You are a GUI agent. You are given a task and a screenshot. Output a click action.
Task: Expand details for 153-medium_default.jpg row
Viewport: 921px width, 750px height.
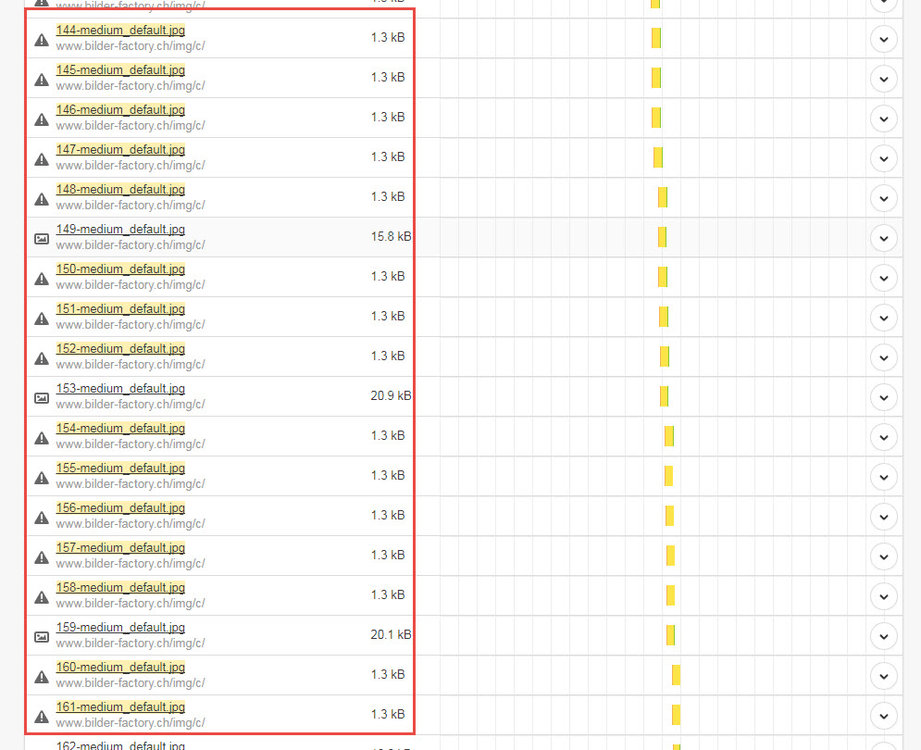[x=883, y=398]
